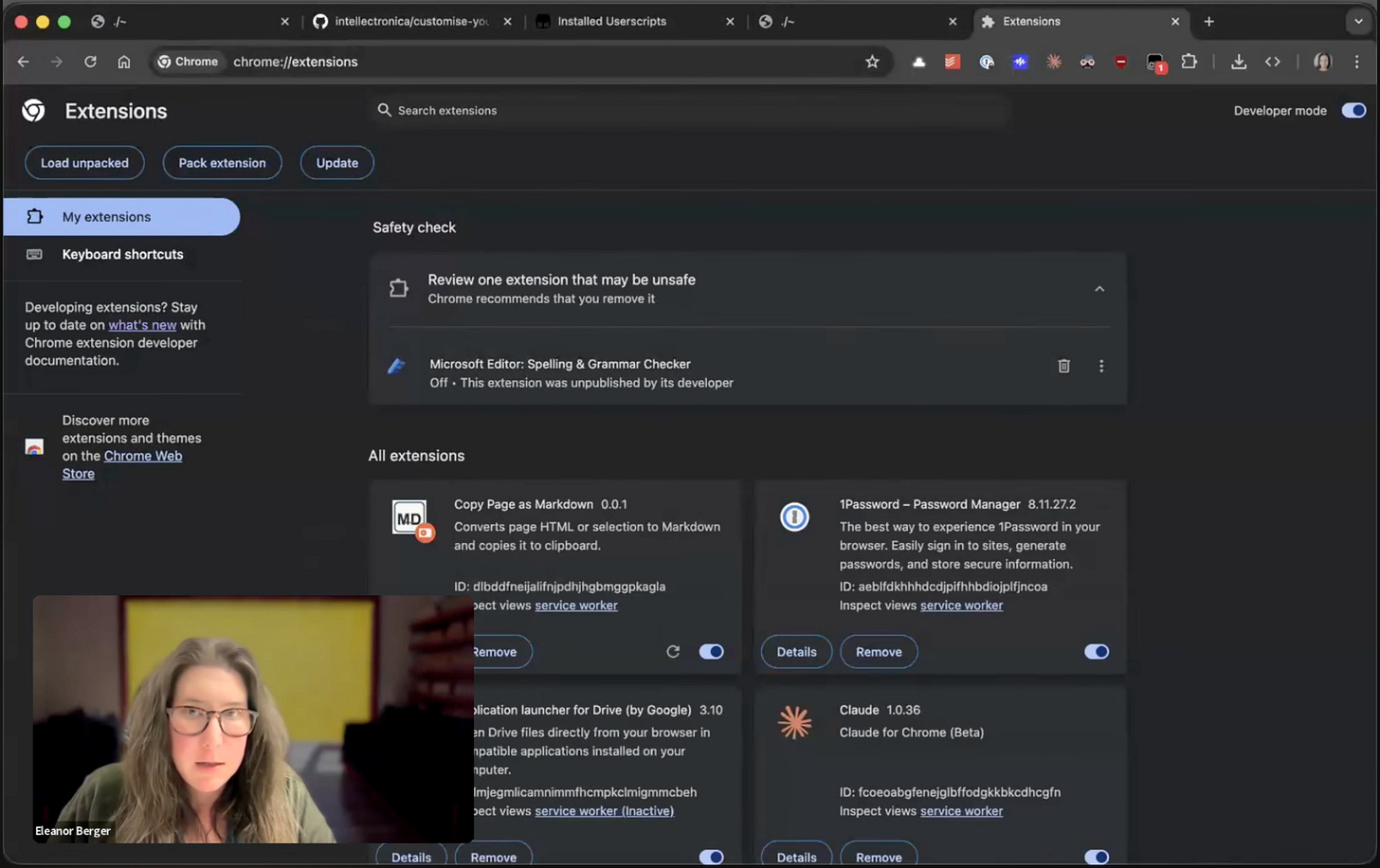Go to the home page icon

[124, 62]
